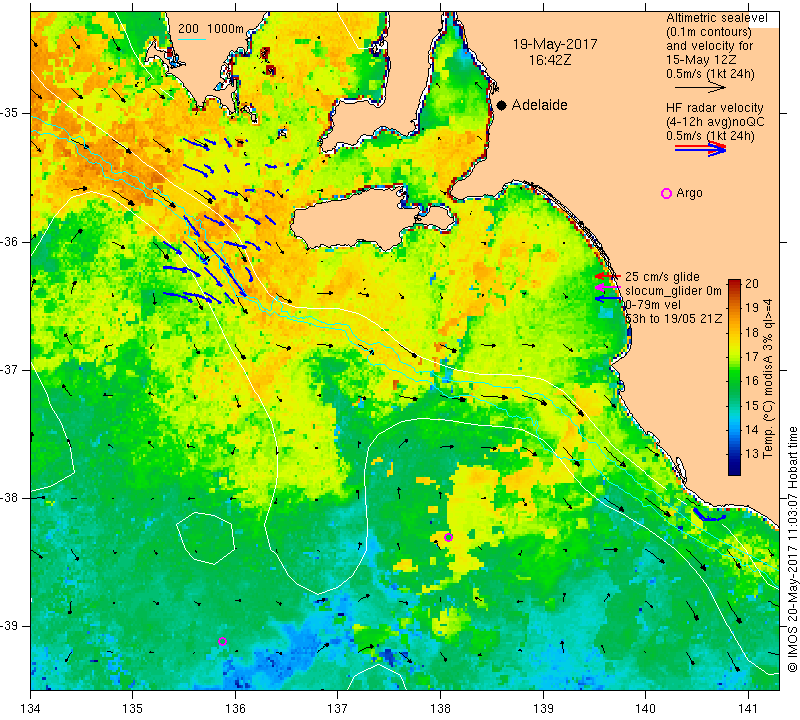Click the blue 0-79m vel arrow
This screenshot has width=800, height=720.
click(x=608, y=299)
